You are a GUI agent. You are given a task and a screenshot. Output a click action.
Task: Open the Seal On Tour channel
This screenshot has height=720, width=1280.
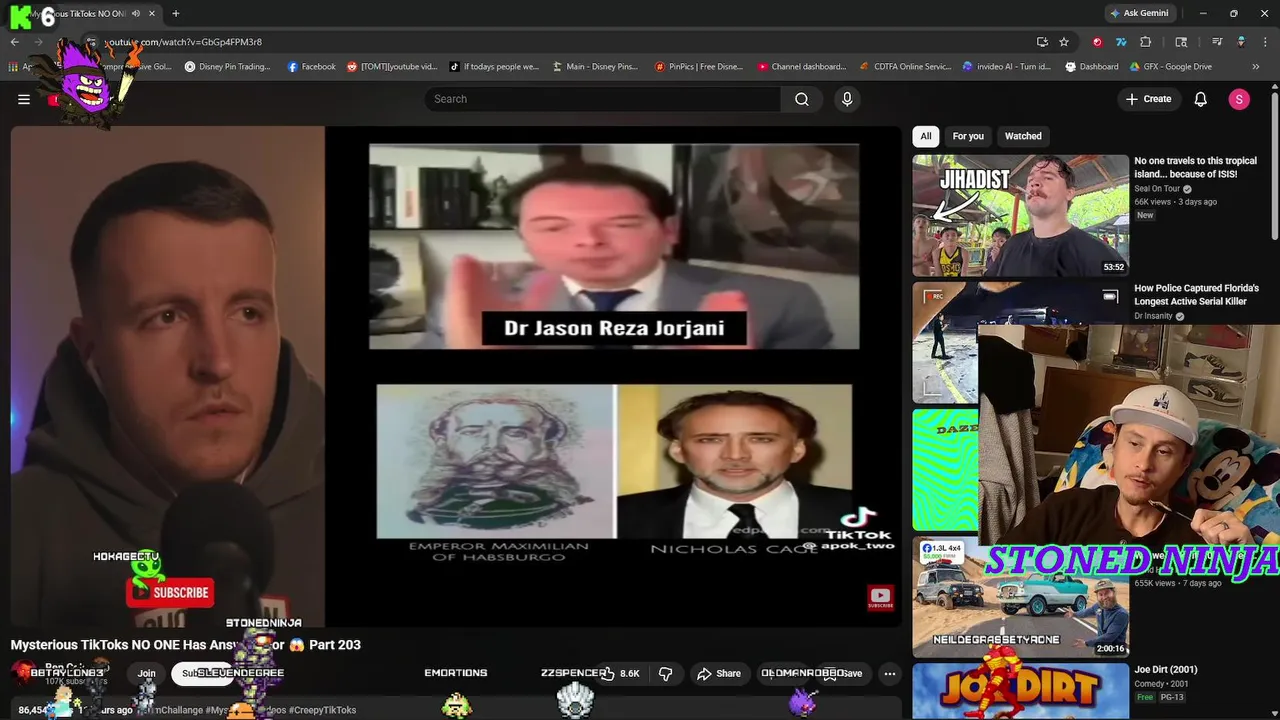pos(1157,189)
